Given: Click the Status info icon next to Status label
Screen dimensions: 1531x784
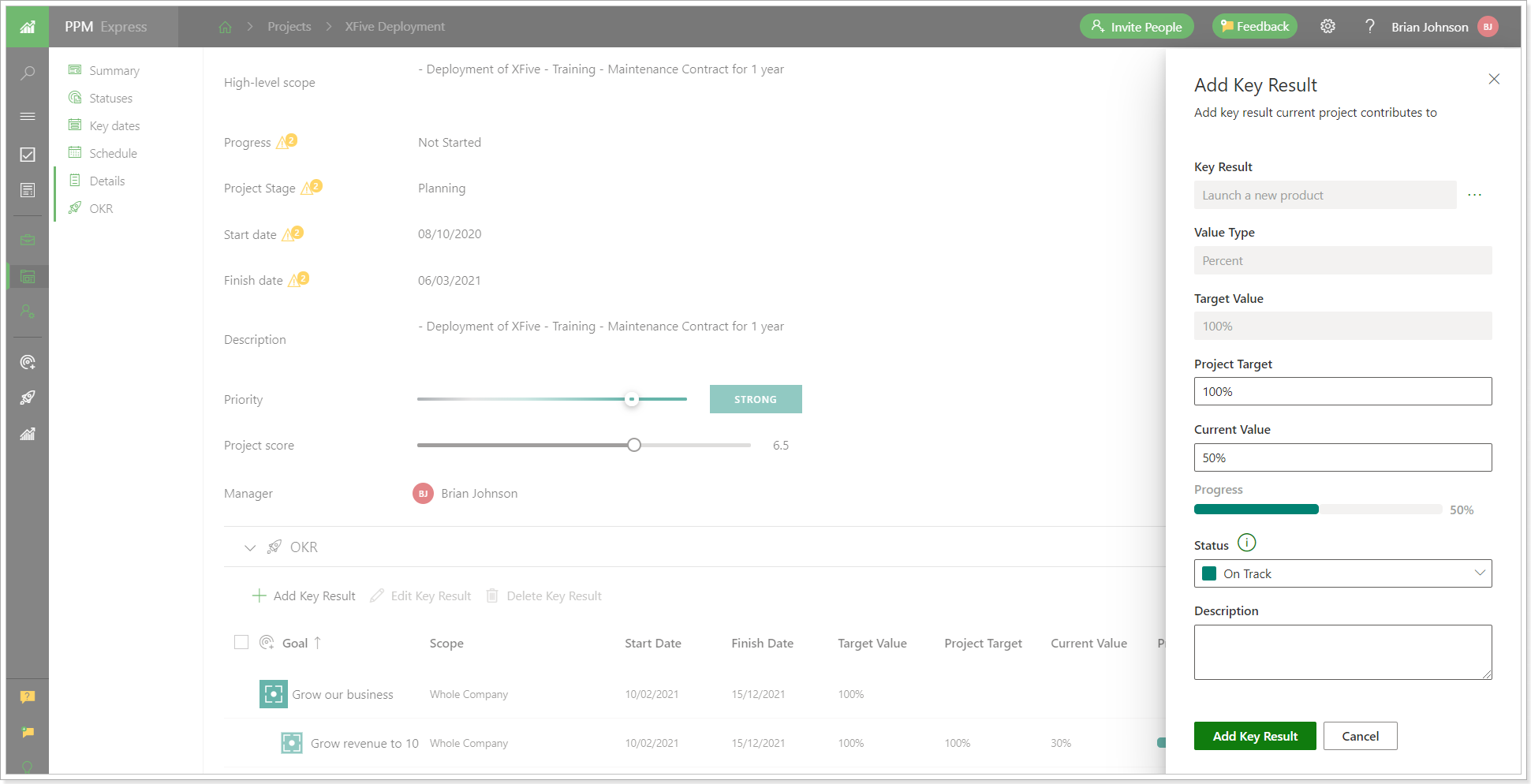Looking at the screenshot, I should [1247, 543].
